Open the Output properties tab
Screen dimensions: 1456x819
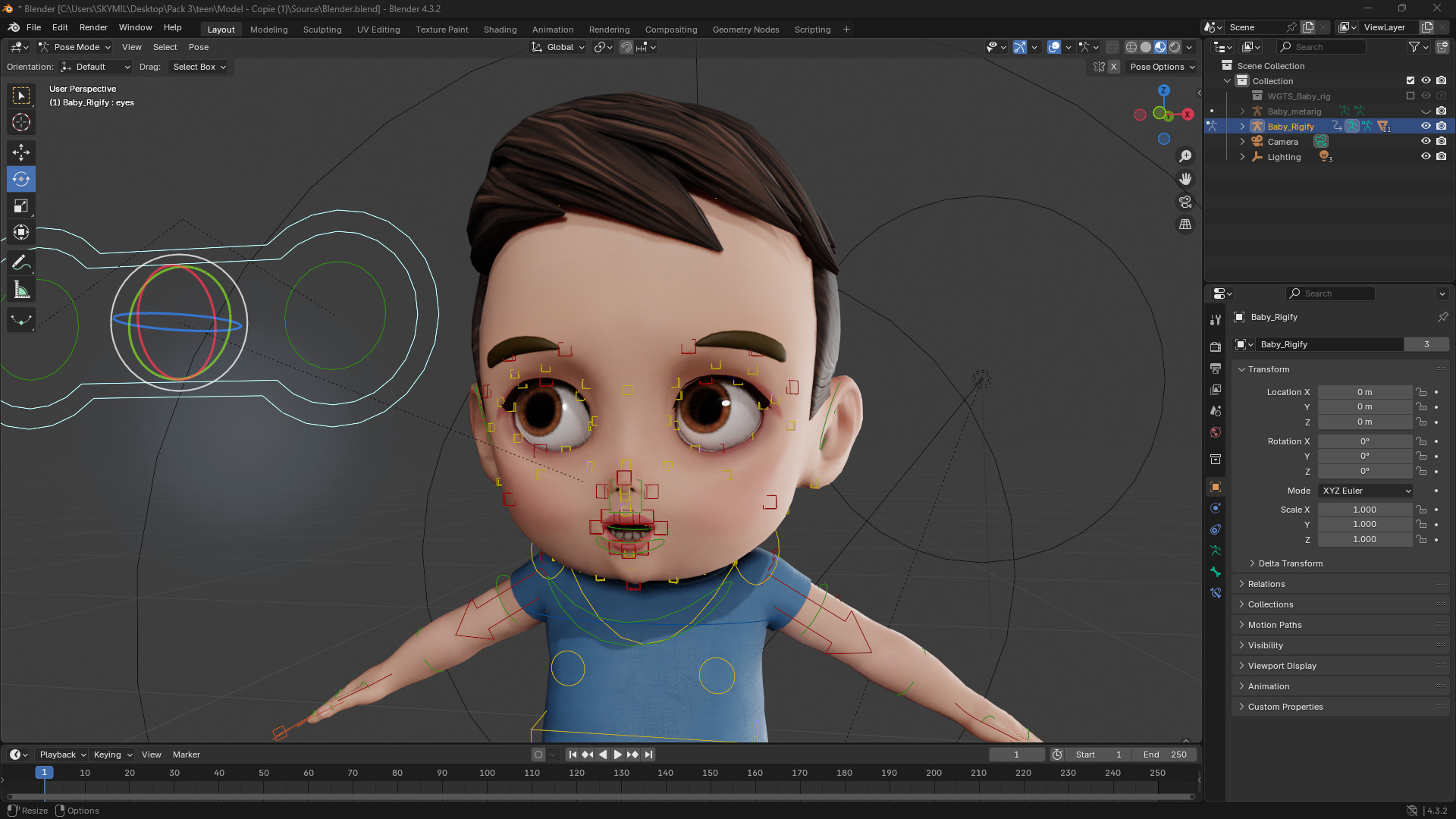pos(1216,369)
